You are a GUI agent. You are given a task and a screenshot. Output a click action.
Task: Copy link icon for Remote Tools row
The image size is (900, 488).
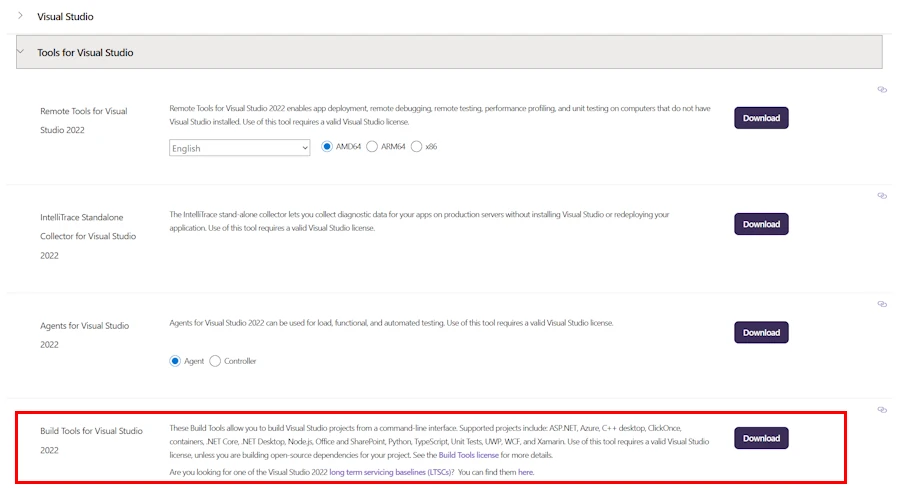coord(882,90)
